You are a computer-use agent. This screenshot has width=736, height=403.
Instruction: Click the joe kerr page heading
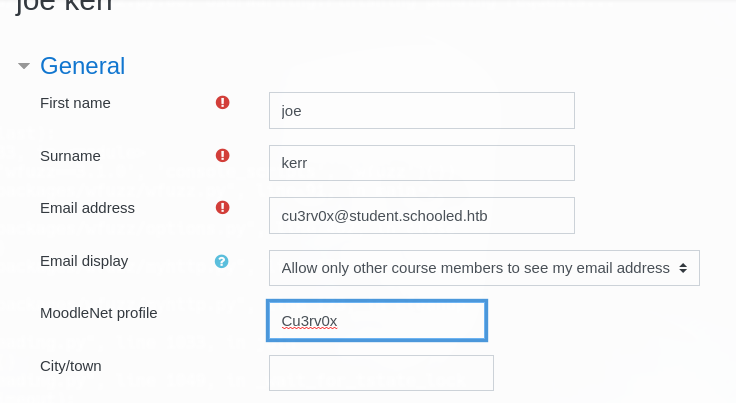pyautogui.click(x=64, y=6)
